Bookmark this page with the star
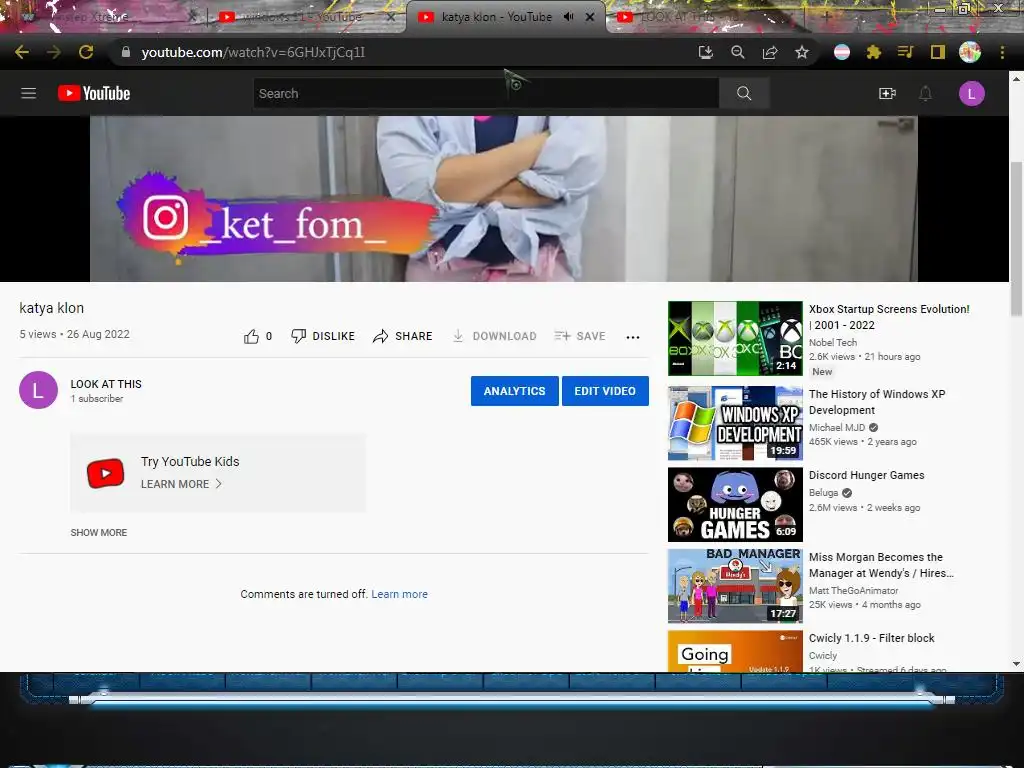The width and height of the screenshot is (1024, 768). (802, 52)
